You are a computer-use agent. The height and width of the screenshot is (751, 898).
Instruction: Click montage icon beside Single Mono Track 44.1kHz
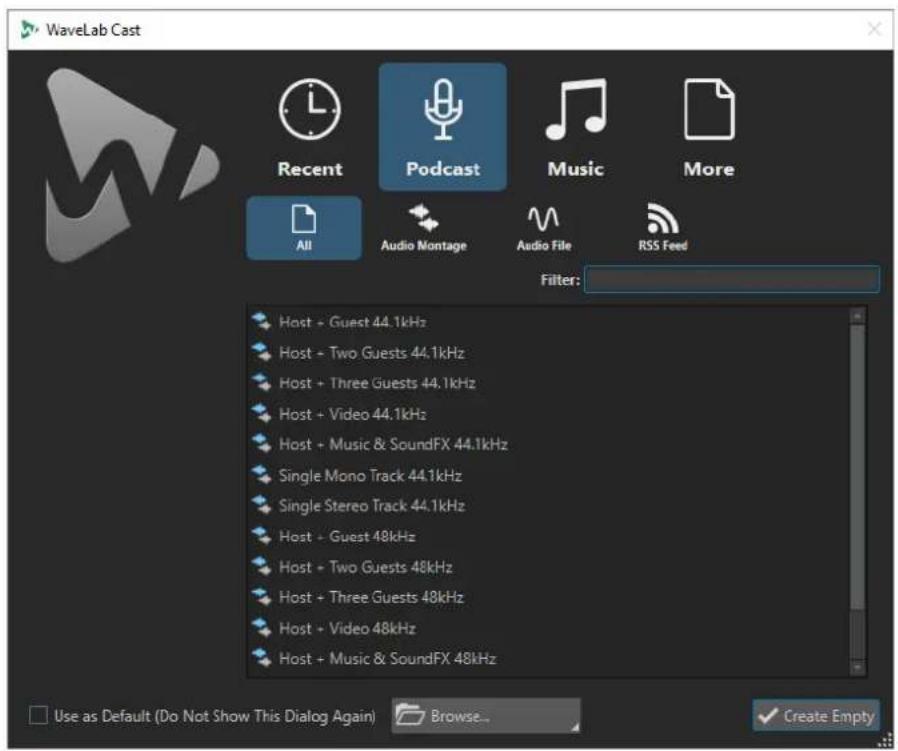coord(261,474)
